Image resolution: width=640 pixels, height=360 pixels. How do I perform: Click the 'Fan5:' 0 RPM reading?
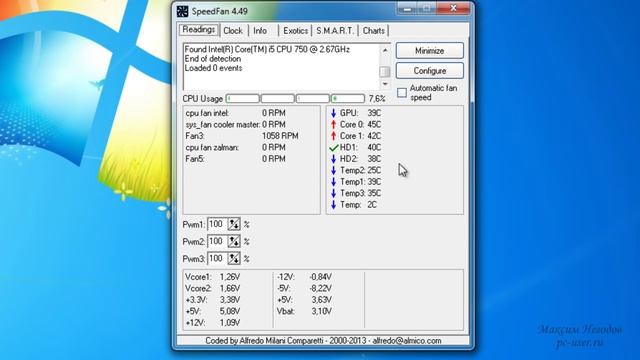pos(236,159)
